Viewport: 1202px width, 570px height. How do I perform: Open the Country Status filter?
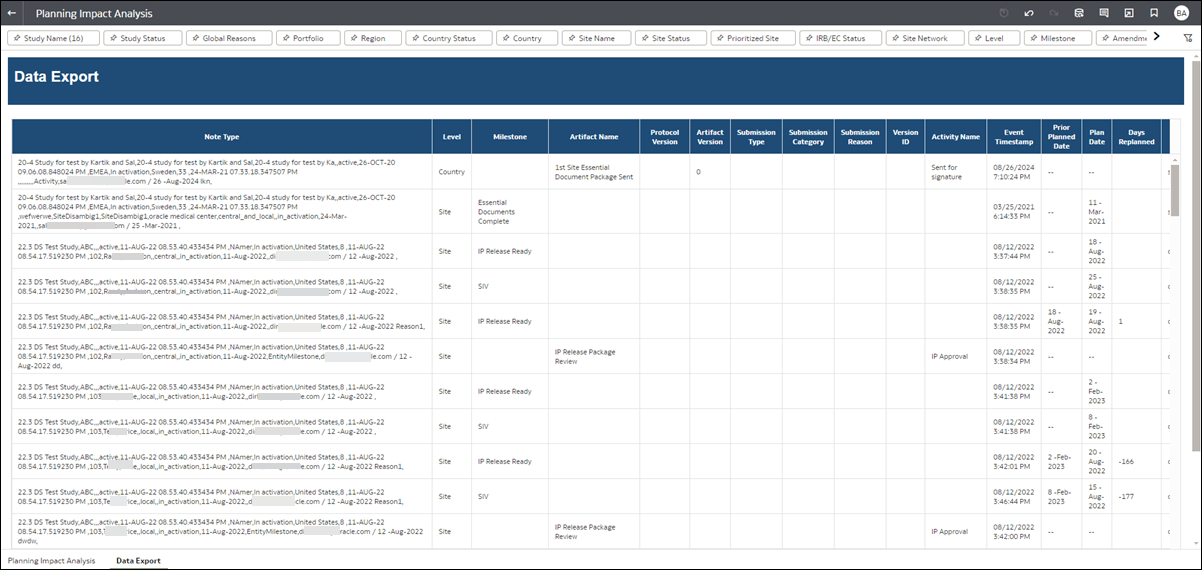pyautogui.click(x=449, y=38)
